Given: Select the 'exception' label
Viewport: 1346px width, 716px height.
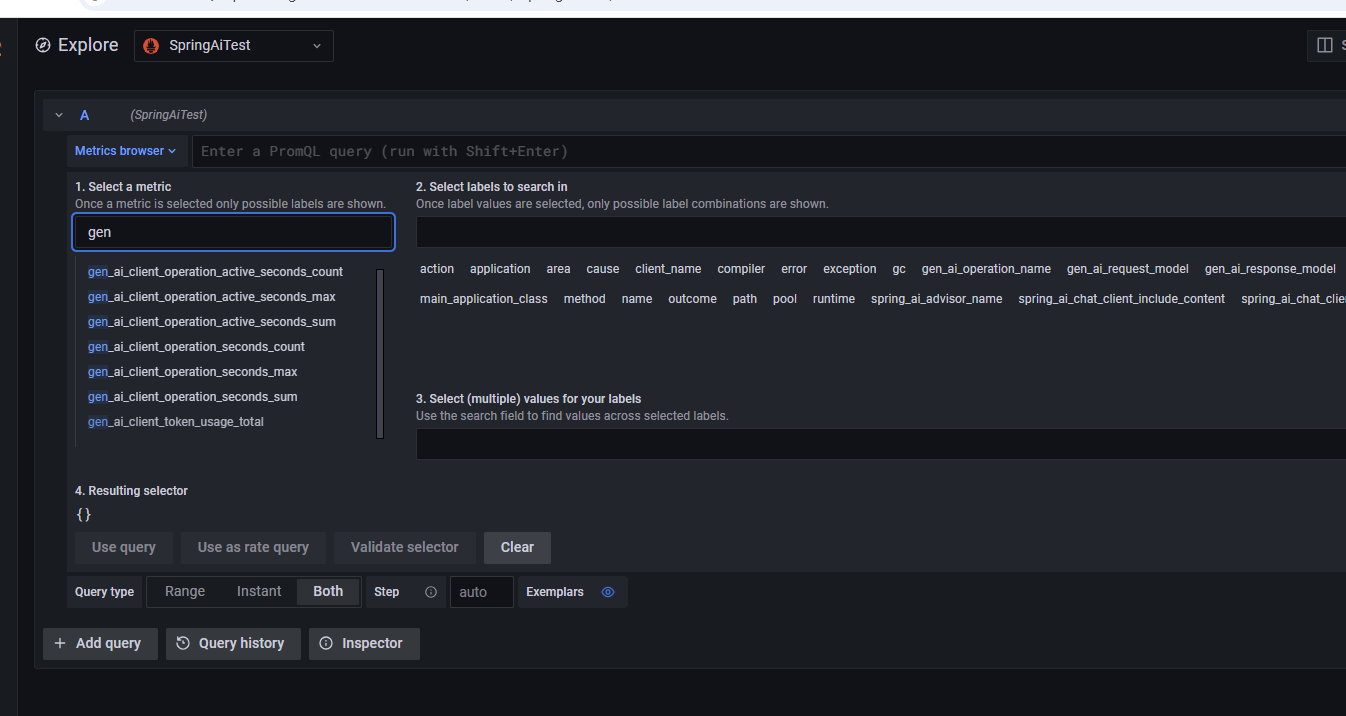Looking at the screenshot, I should [850, 269].
